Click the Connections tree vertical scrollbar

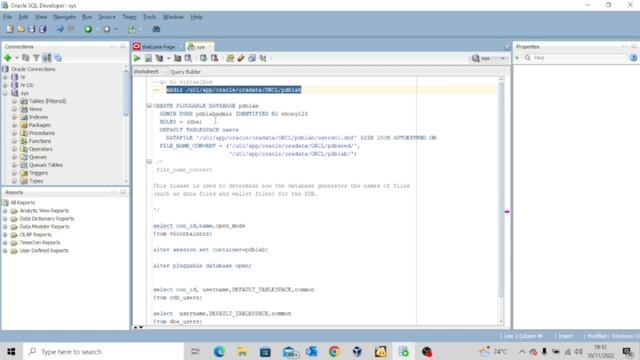tap(126, 93)
